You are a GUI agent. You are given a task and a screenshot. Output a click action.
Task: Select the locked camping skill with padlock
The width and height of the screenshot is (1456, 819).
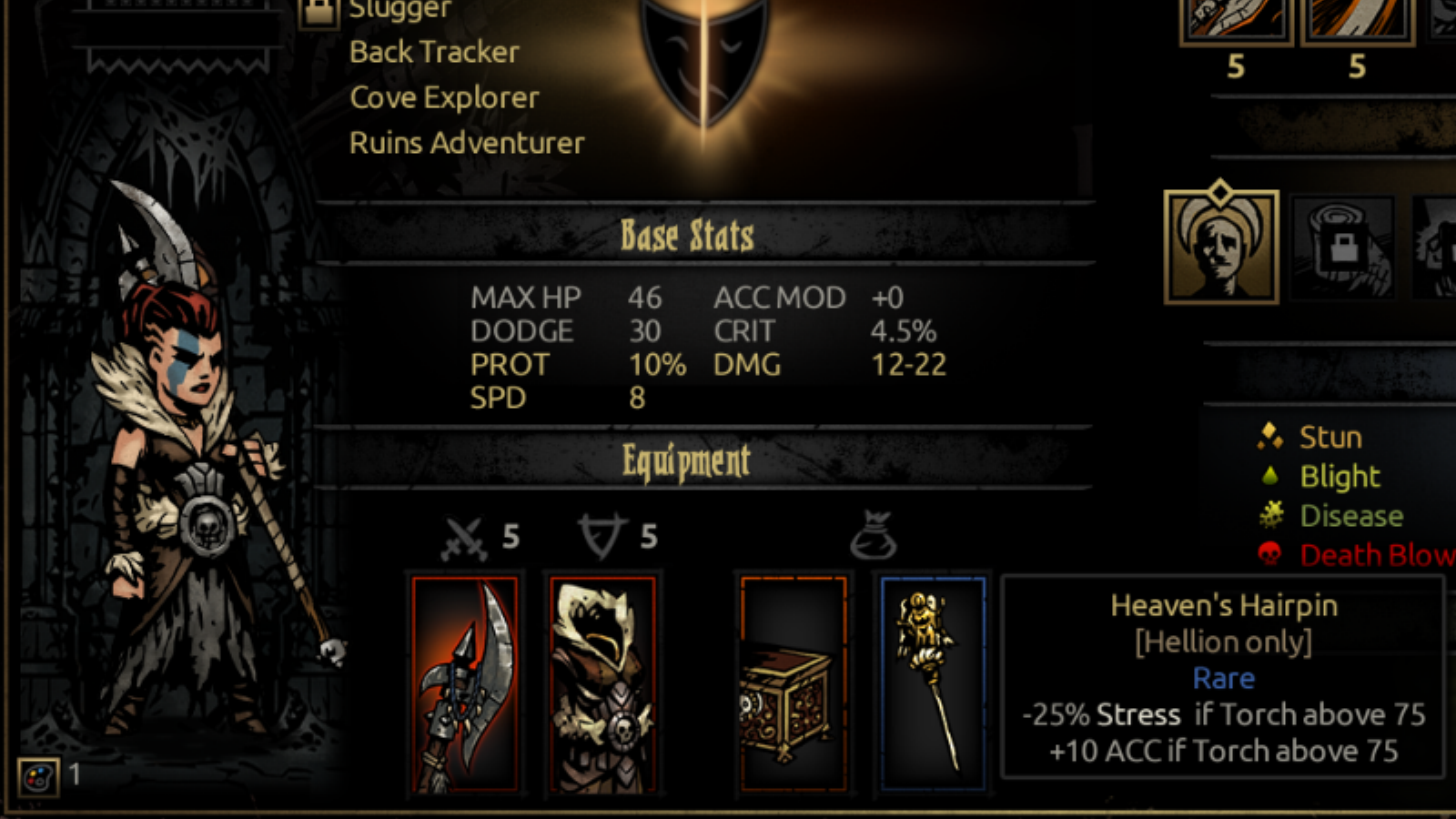pyautogui.click(x=1343, y=247)
